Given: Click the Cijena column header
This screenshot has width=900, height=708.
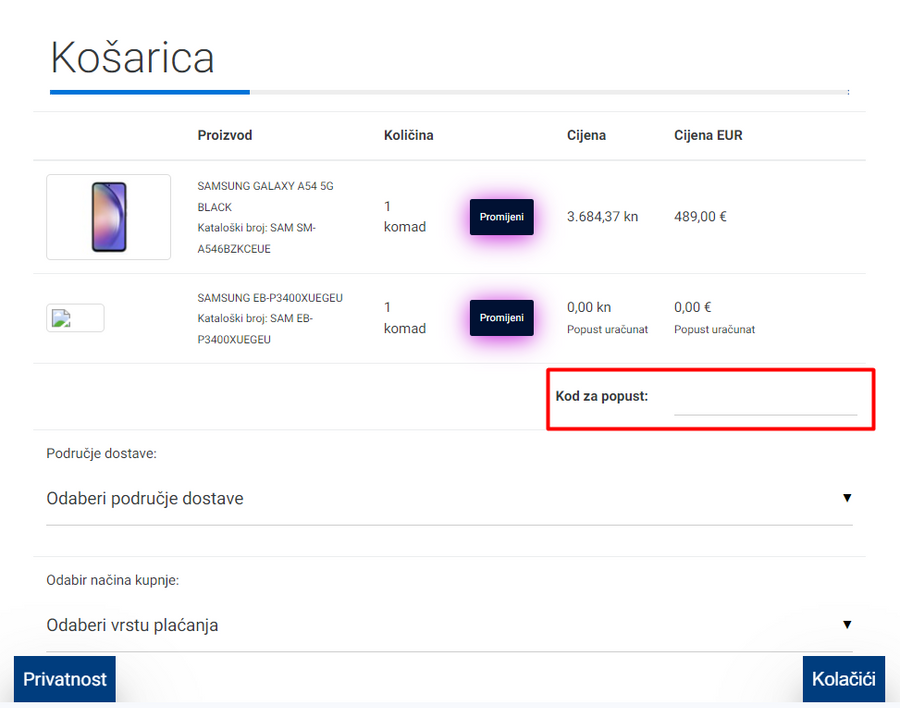Looking at the screenshot, I should [586, 135].
